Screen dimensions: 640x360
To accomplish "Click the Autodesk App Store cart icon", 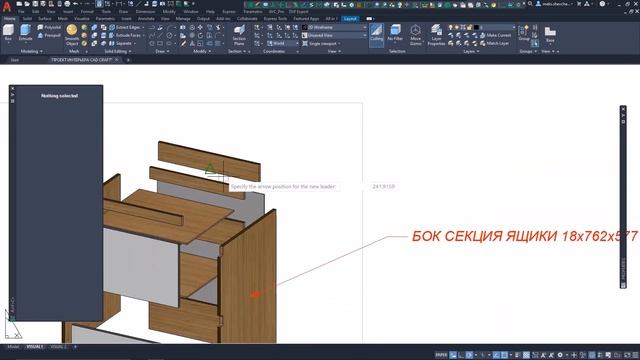I will point(579,4).
